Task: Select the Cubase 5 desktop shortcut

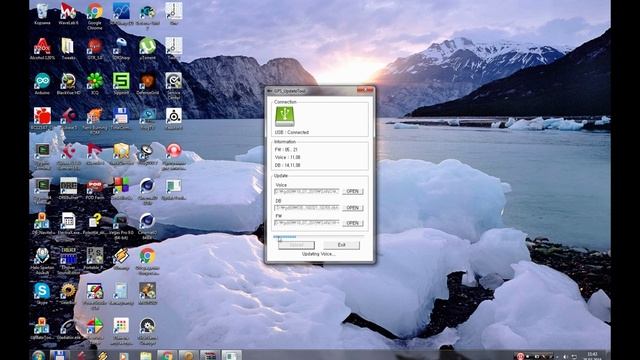Action: [68, 119]
